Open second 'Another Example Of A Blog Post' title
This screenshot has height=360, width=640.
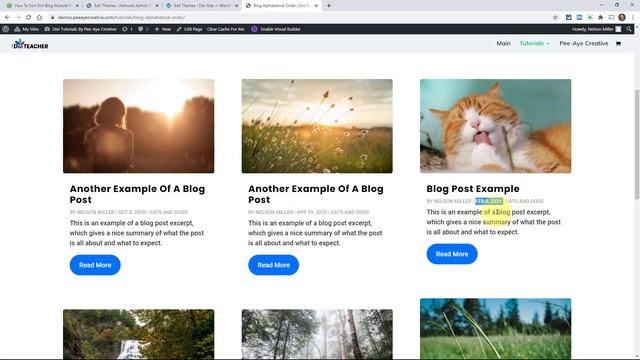316,194
